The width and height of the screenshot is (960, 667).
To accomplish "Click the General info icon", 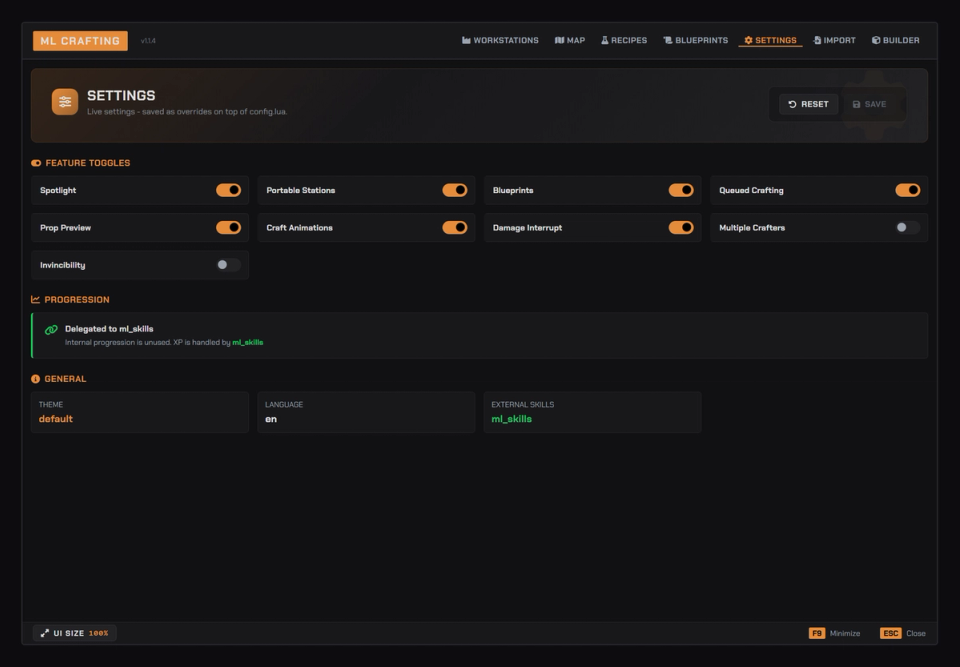I will tap(36, 379).
